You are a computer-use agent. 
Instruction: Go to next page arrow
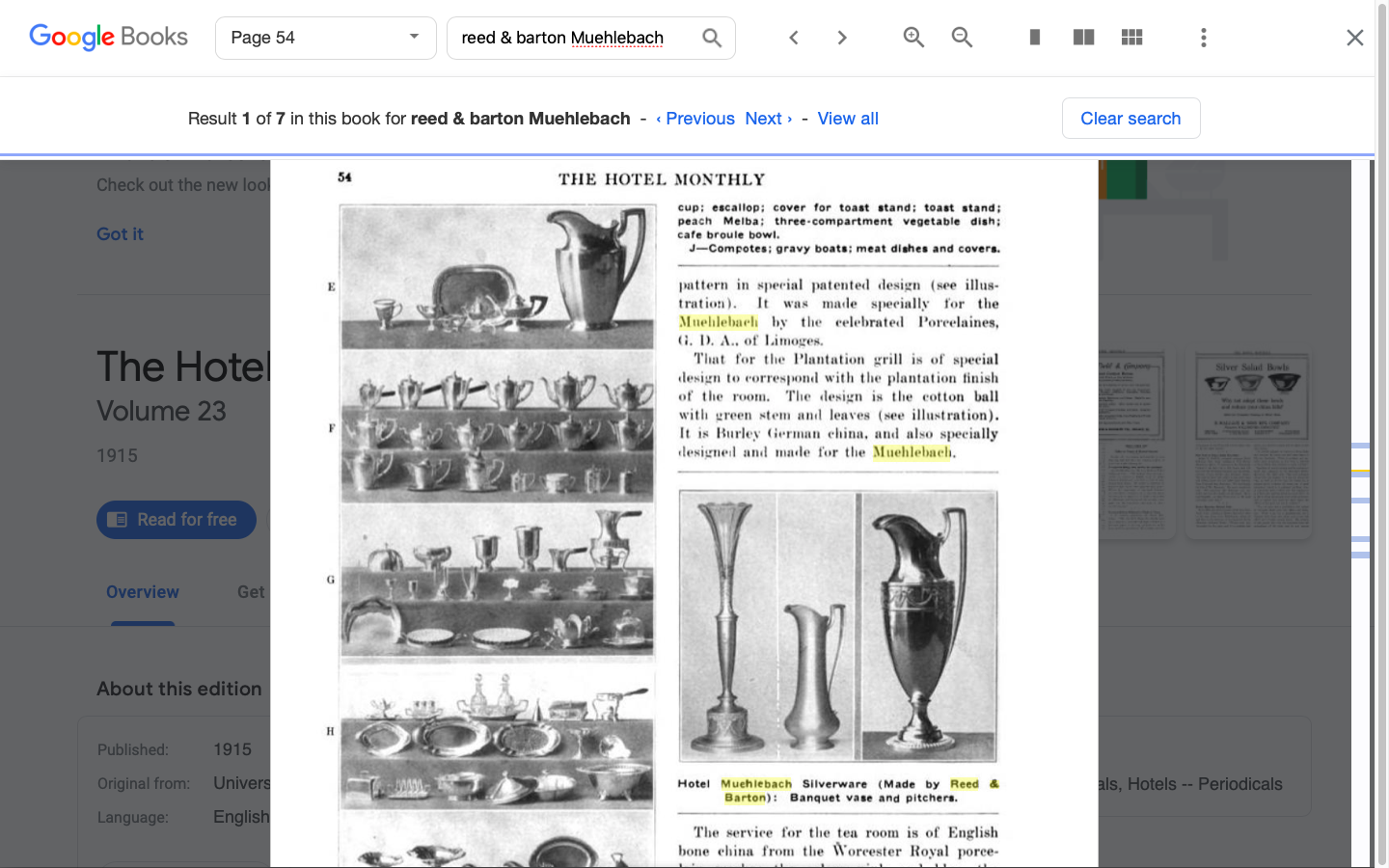coord(842,38)
